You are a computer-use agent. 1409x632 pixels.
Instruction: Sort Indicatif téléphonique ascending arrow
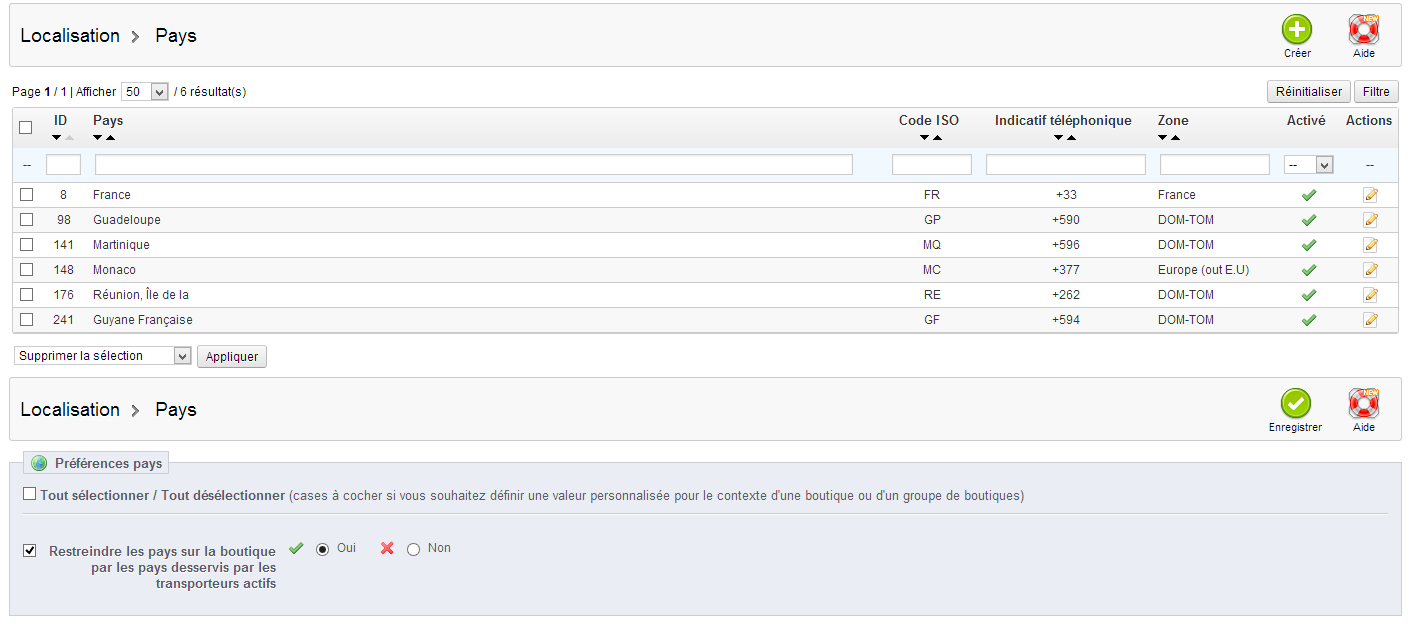pos(1071,138)
